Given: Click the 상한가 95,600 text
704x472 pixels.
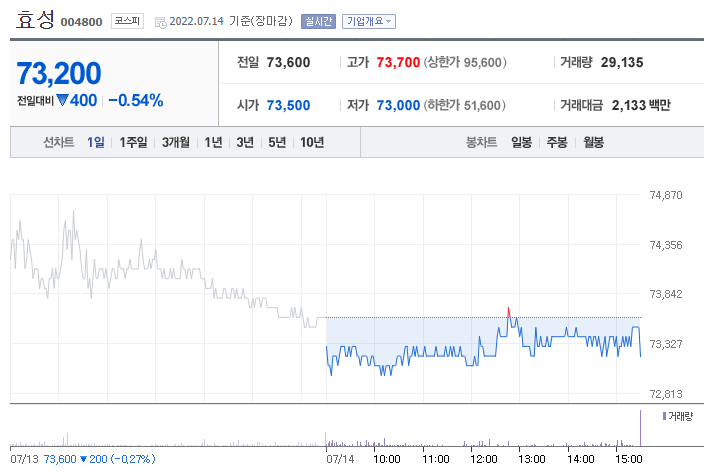Looking at the screenshot, I should (465, 62).
